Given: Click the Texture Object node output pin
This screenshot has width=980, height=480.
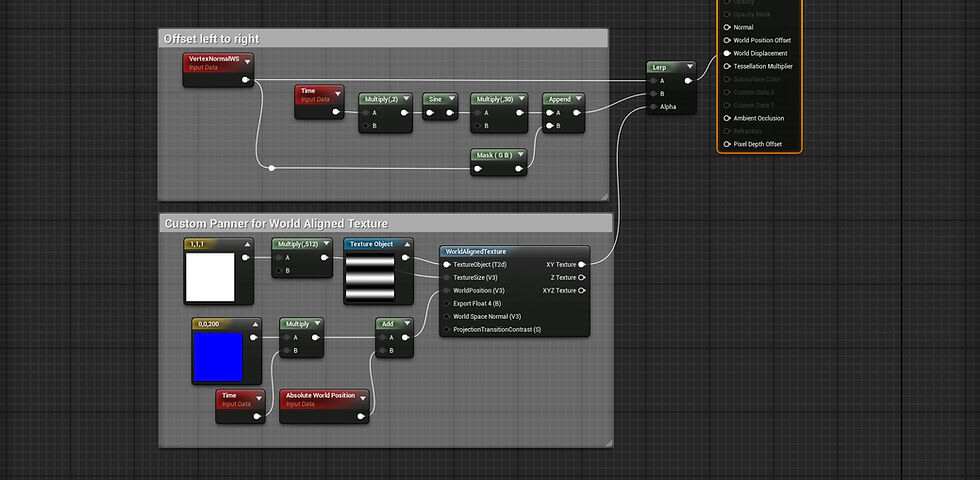Looking at the screenshot, I should [405, 258].
